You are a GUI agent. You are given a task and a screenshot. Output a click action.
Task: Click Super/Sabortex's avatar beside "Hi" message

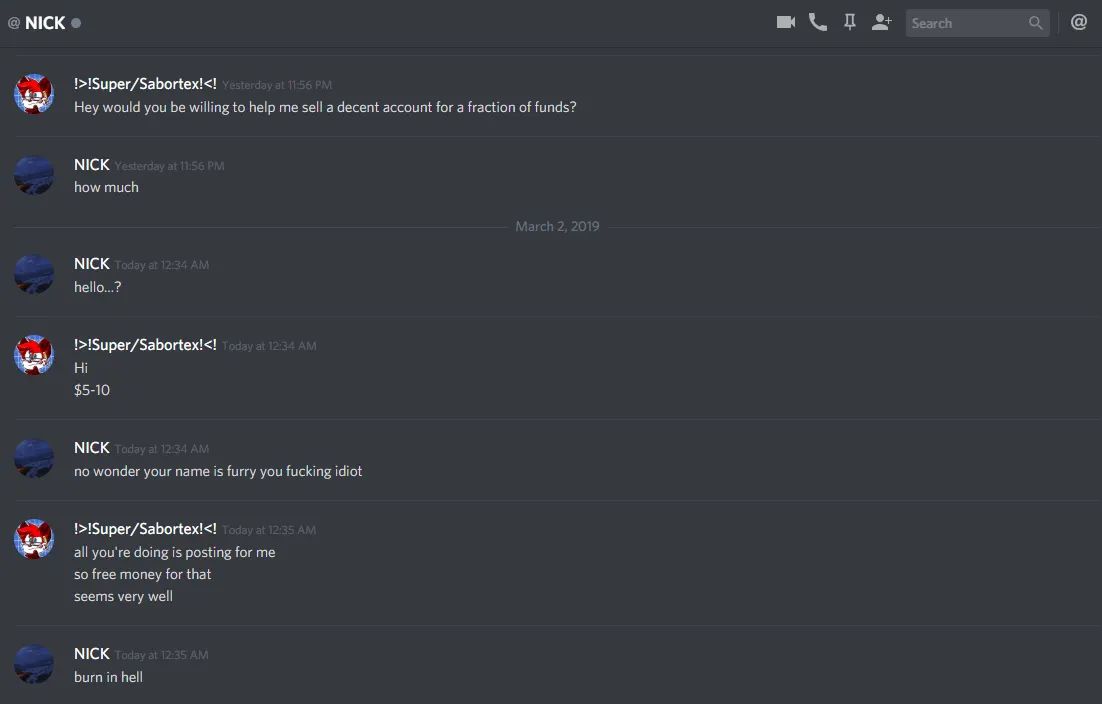[x=34, y=355]
